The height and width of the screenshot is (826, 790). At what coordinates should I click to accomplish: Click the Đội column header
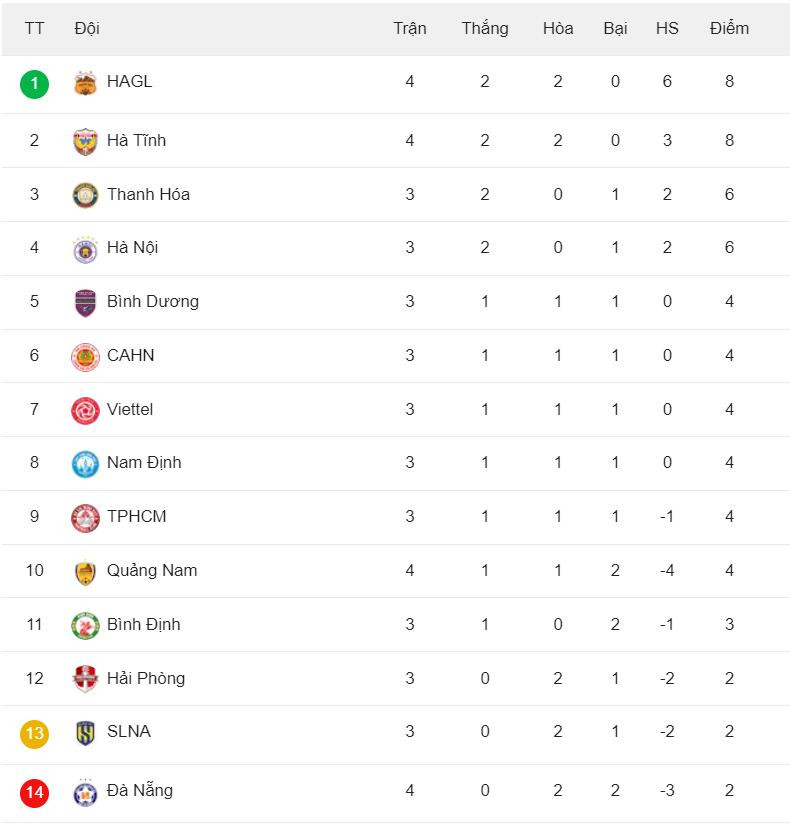(87, 28)
